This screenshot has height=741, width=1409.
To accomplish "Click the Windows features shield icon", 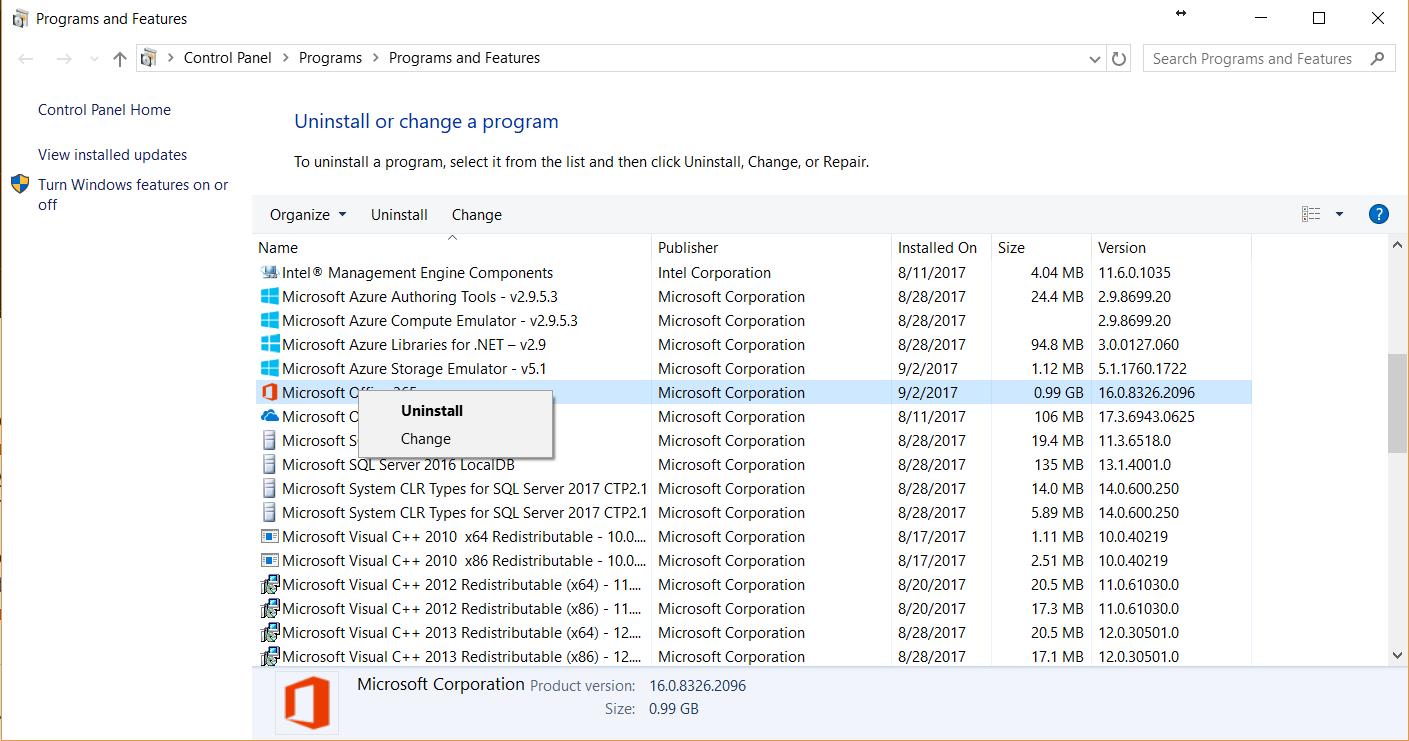I will click(x=20, y=185).
